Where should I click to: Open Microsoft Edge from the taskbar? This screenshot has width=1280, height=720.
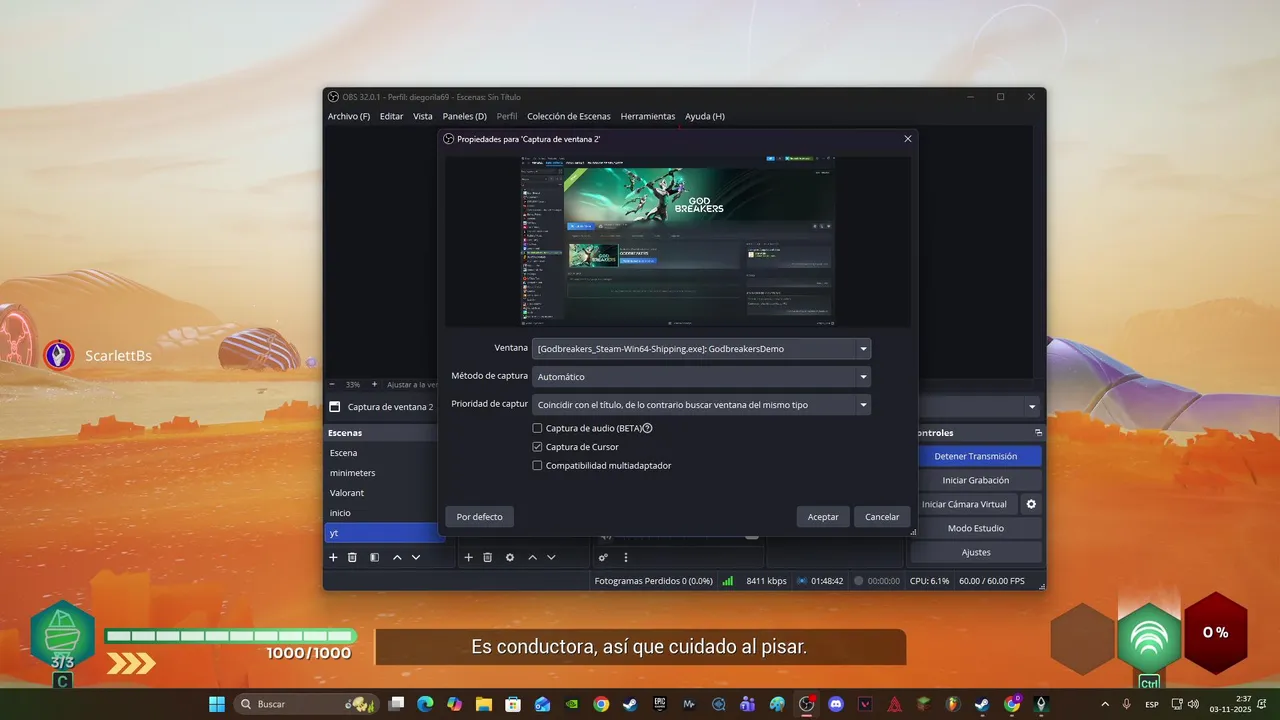coord(424,704)
